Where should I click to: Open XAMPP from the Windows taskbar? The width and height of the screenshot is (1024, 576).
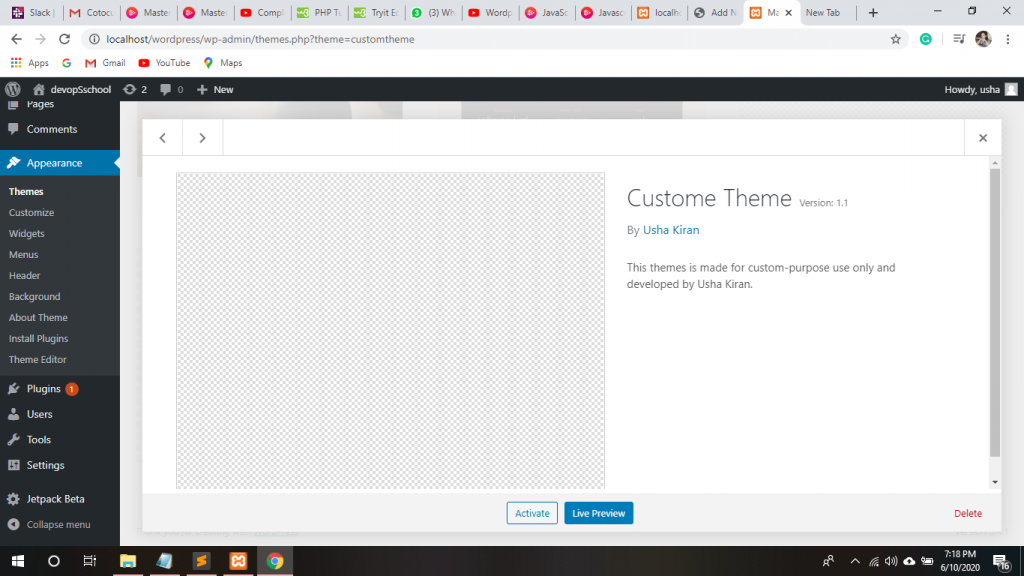pyautogui.click(x=239, y=561)
